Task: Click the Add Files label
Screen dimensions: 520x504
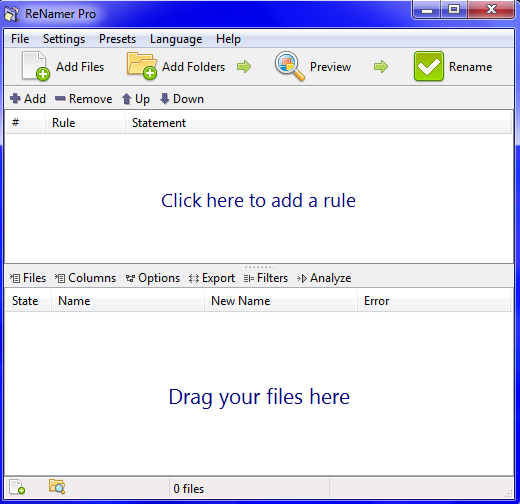Action: pos(80,67)
